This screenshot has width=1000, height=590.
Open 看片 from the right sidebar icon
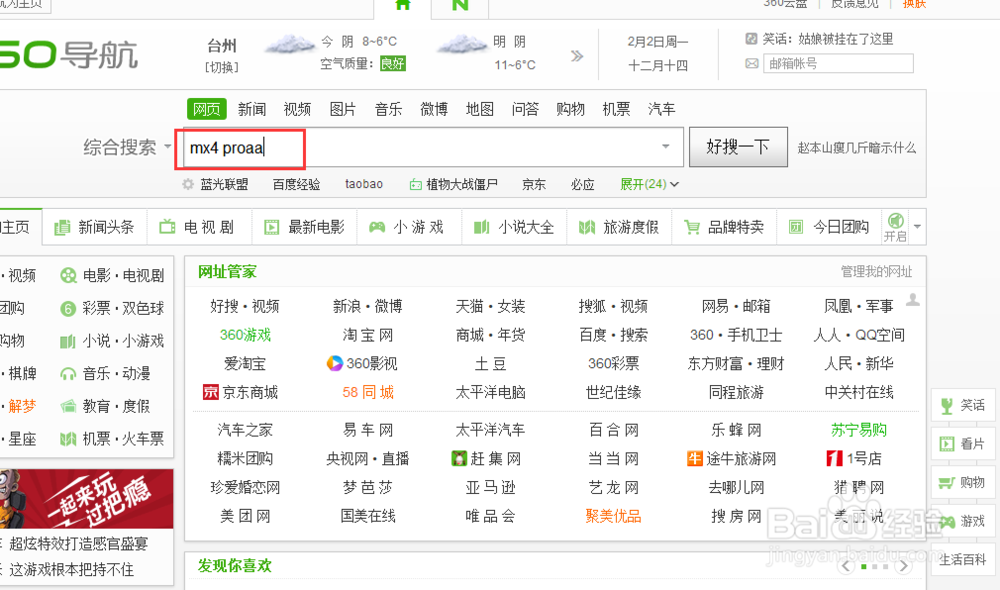945,443
